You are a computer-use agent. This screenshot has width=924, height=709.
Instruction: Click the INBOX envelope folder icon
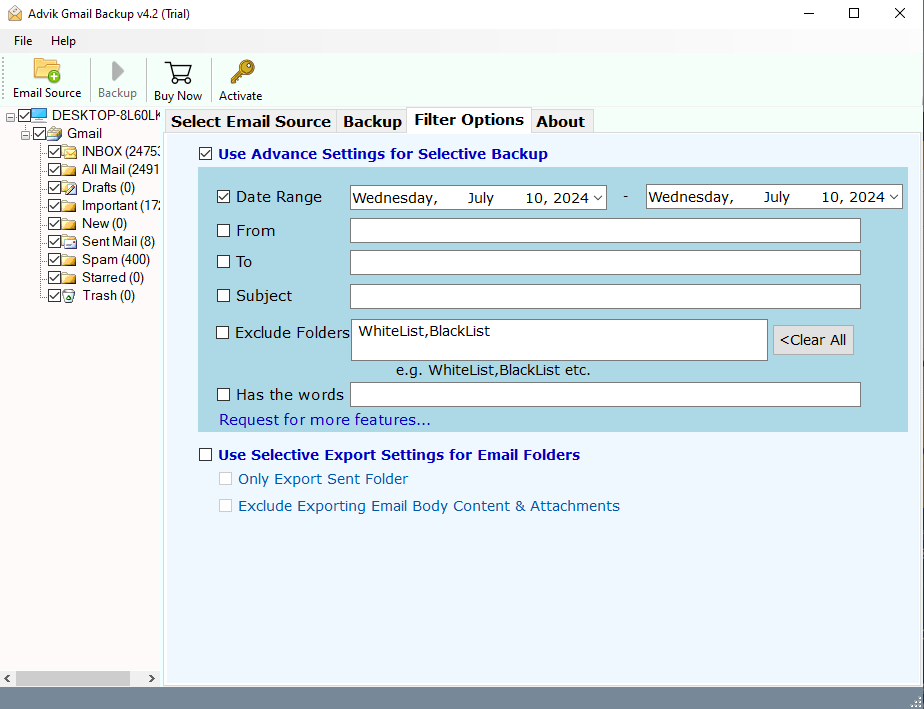pyautogui.click(x=70, y=152)
